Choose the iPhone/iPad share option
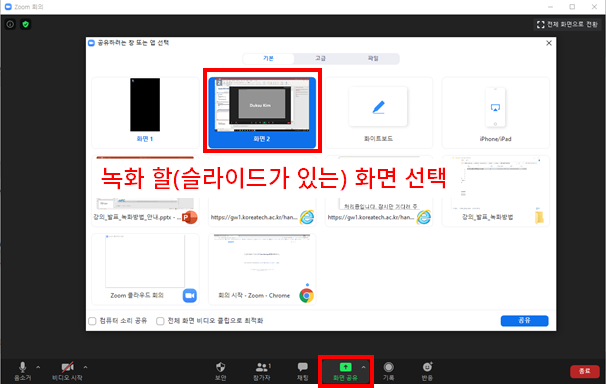606x388 pixels. (495, 112)
